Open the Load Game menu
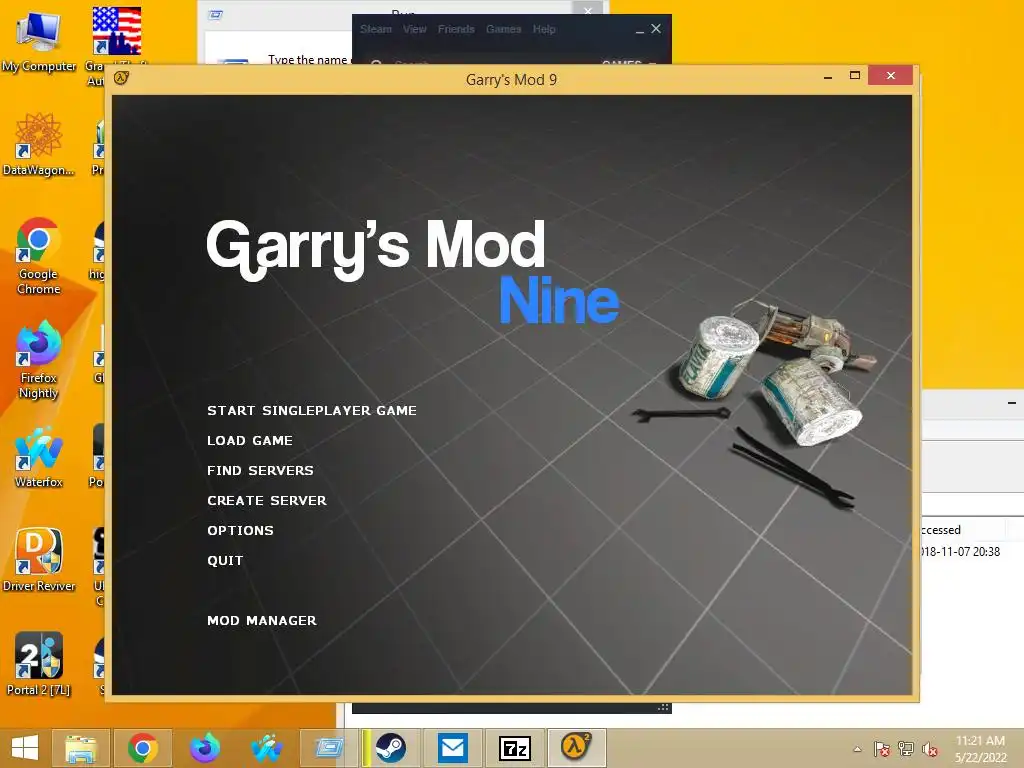 click(x=249, y=441)
